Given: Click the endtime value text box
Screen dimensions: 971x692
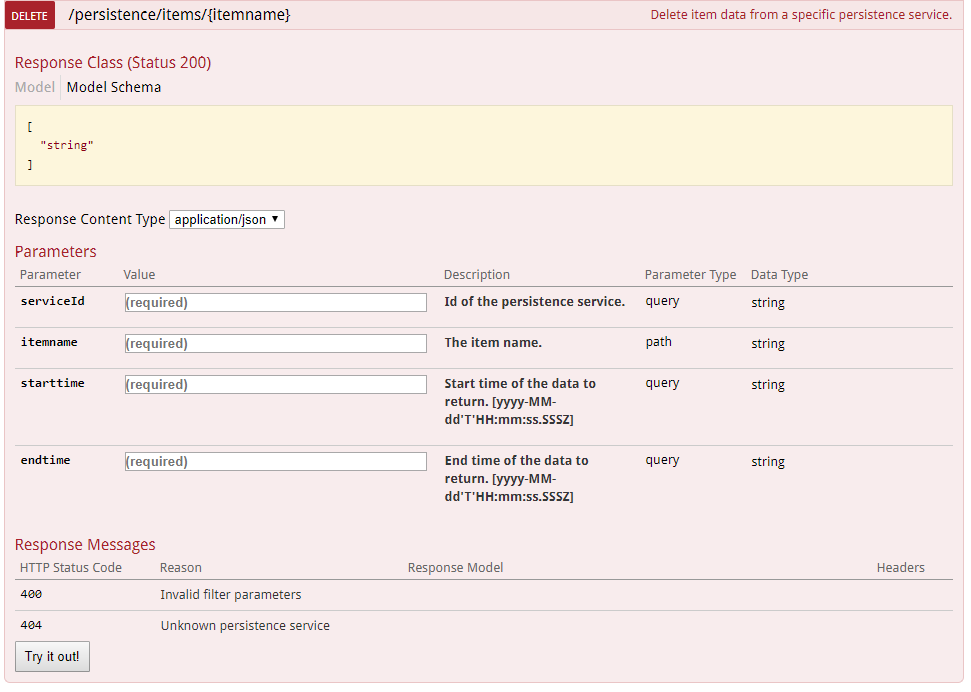Looking at the screenshot, I should click(275, 461).
